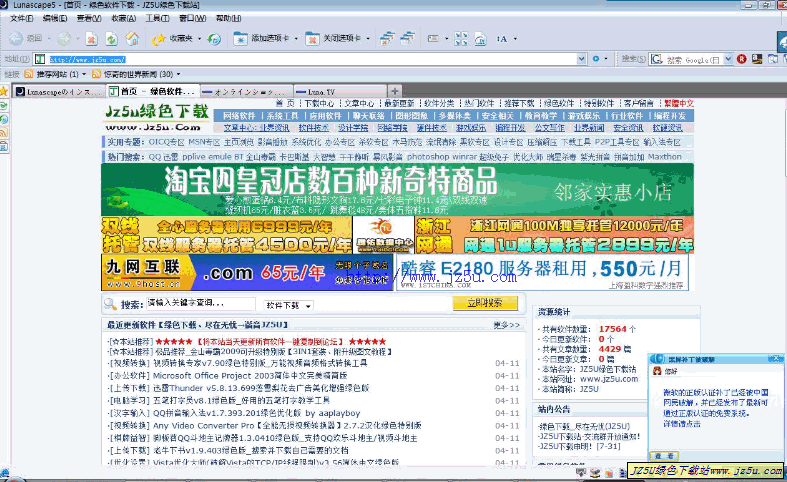The image size is (787, 482).
Task: Click the Forward navigation arrow icon
Action: click(64, 38)
